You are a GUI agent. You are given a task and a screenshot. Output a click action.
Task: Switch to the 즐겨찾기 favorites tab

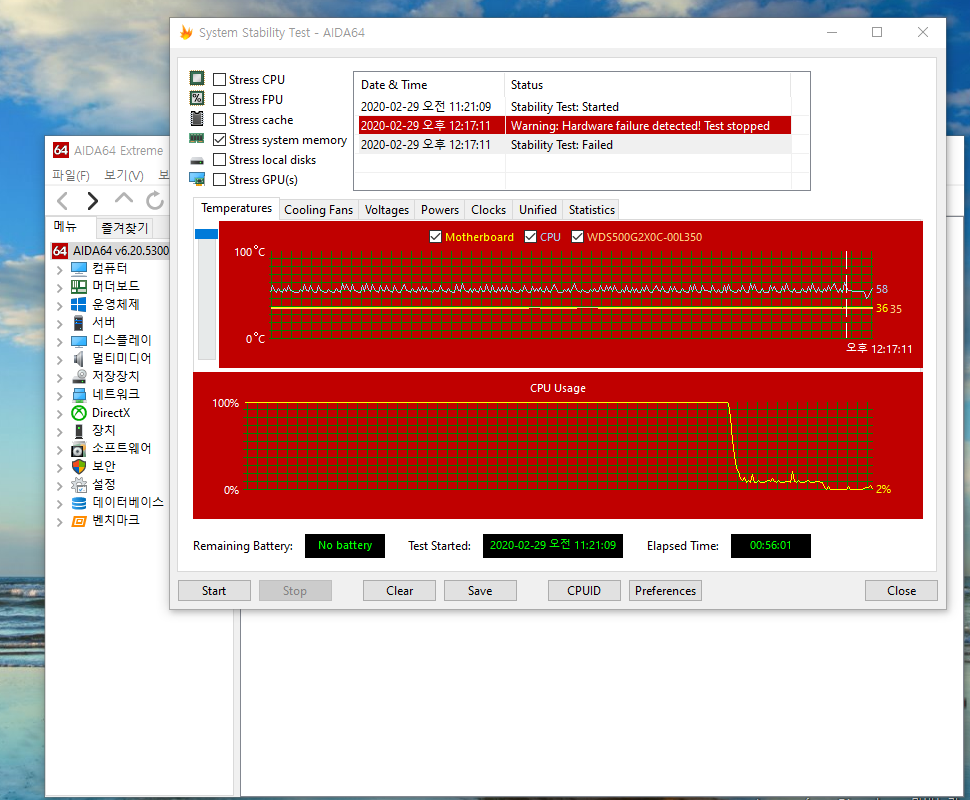pos(125,228)
